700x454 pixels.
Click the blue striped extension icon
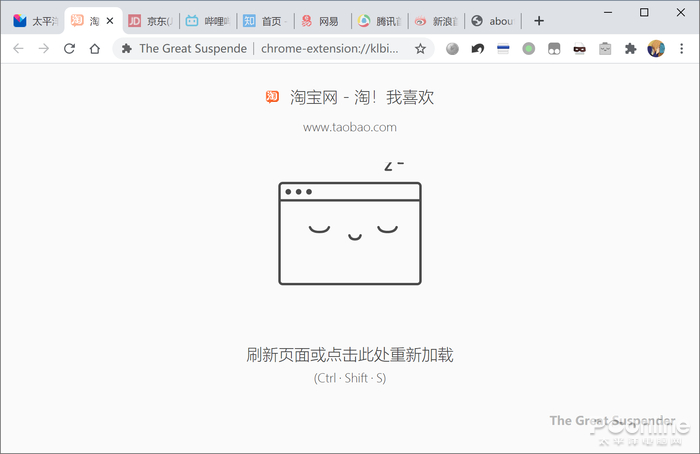coord(503,48)
